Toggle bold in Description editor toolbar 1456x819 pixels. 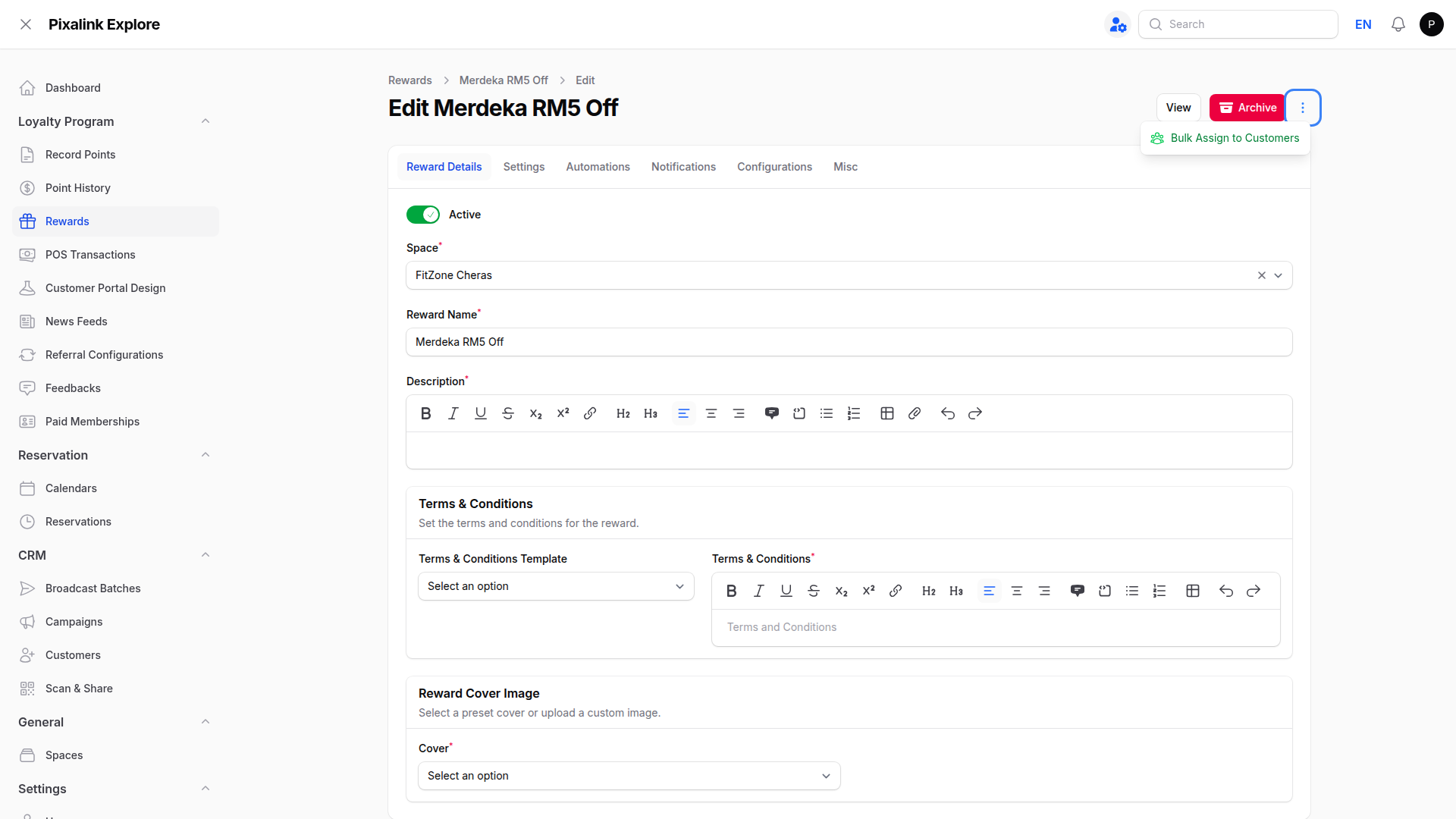(x=426, y=413)
